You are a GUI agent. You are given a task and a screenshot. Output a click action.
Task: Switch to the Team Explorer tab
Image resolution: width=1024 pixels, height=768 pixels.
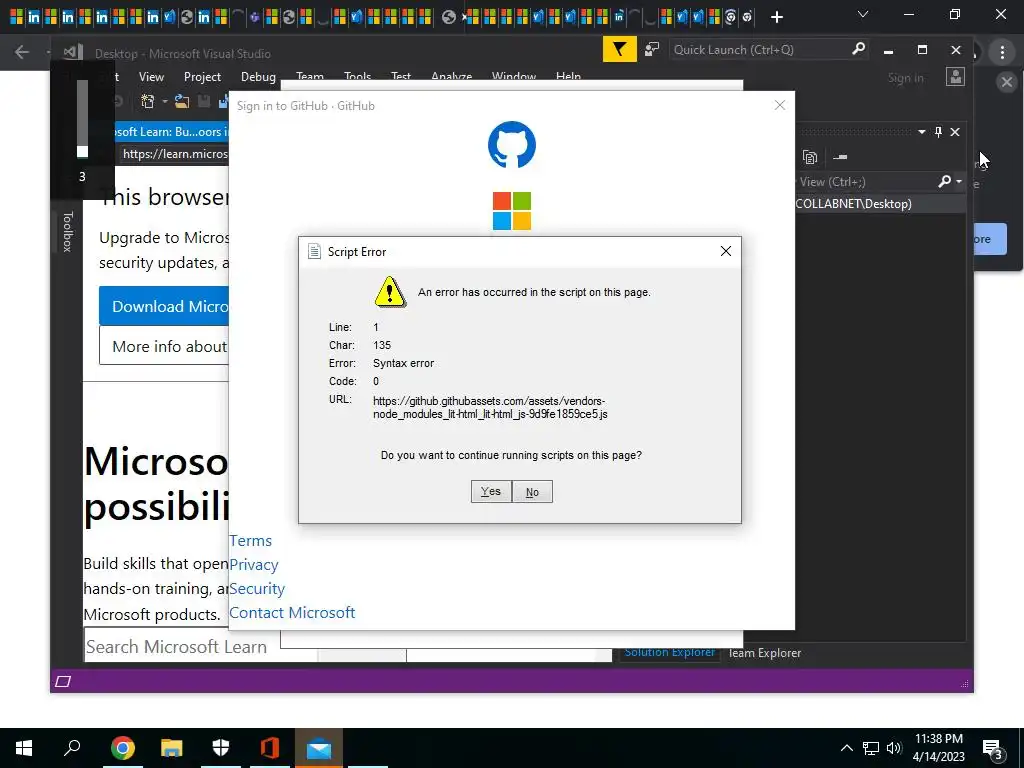coord(764,652)
